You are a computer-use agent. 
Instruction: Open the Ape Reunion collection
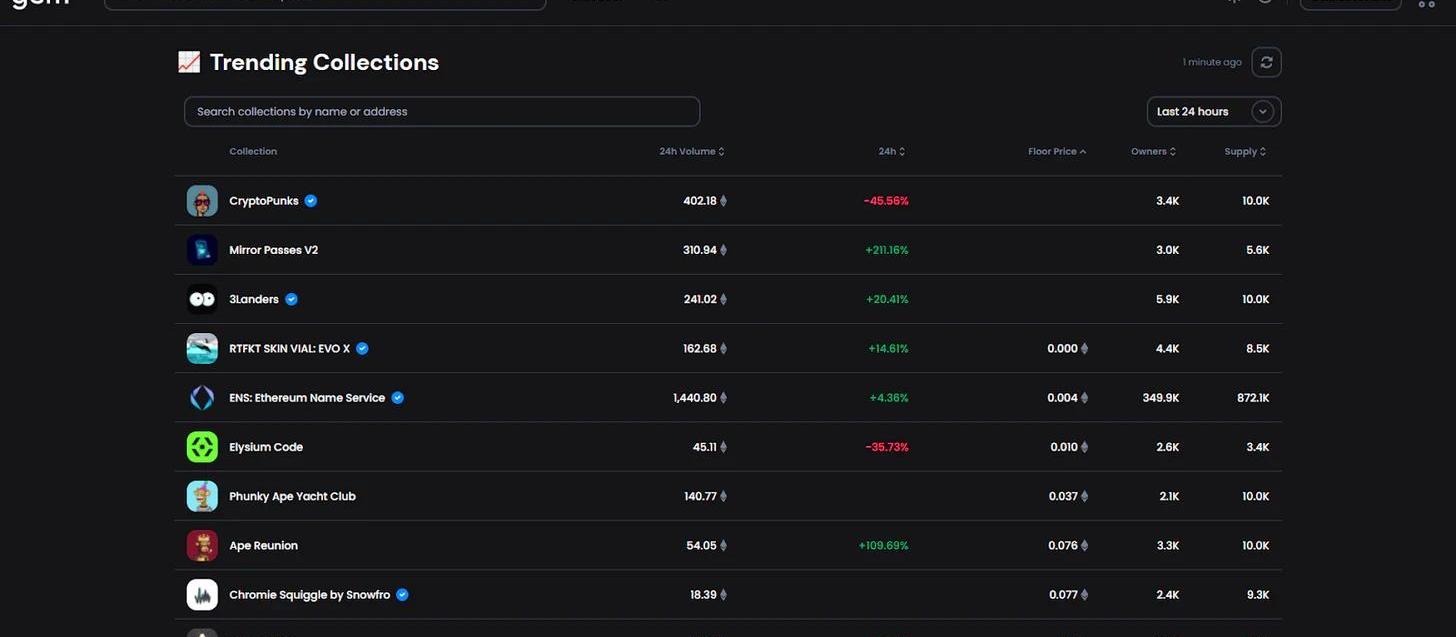pyautogui.click(x=264, y=545)
